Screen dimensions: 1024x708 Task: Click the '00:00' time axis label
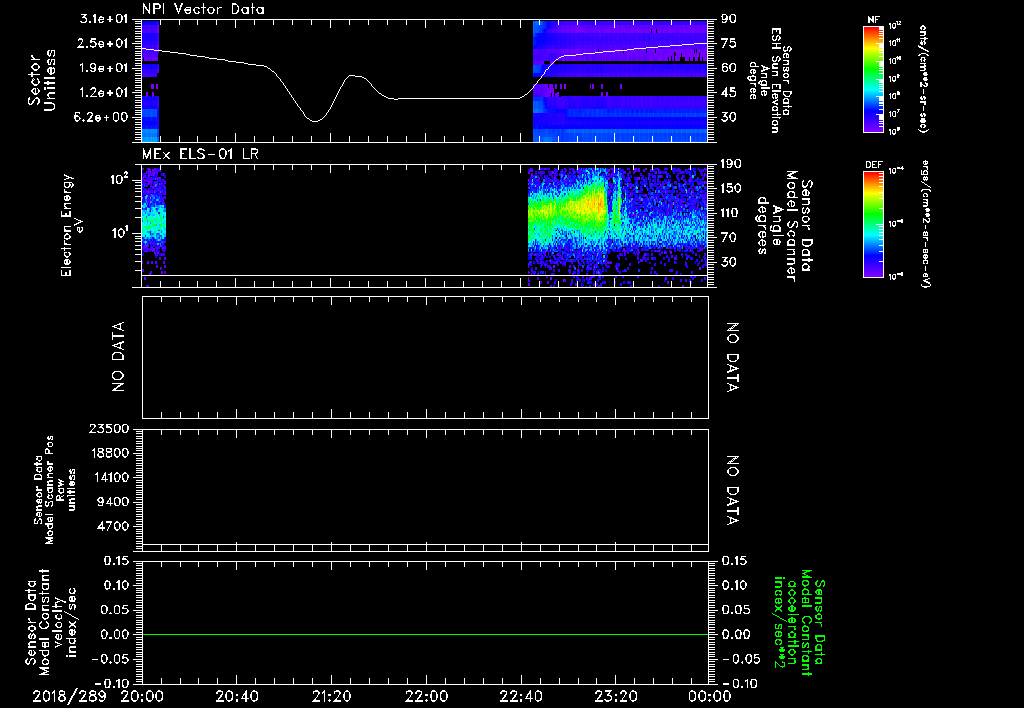[x=710, y=696]
